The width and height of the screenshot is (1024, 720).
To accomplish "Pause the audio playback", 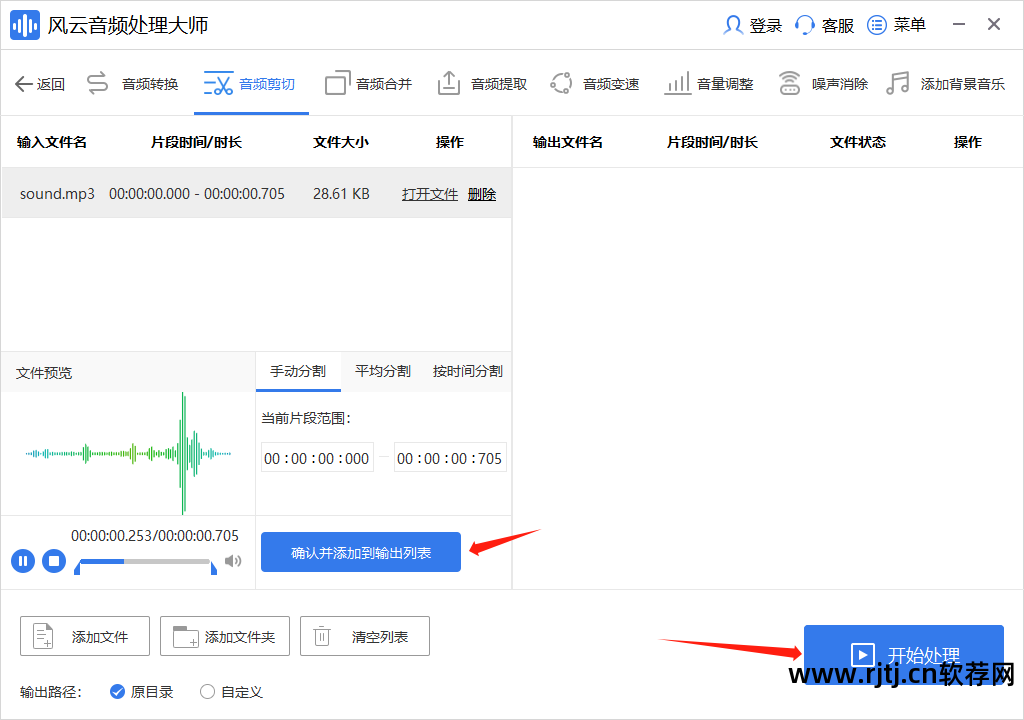I will (22, 561).
